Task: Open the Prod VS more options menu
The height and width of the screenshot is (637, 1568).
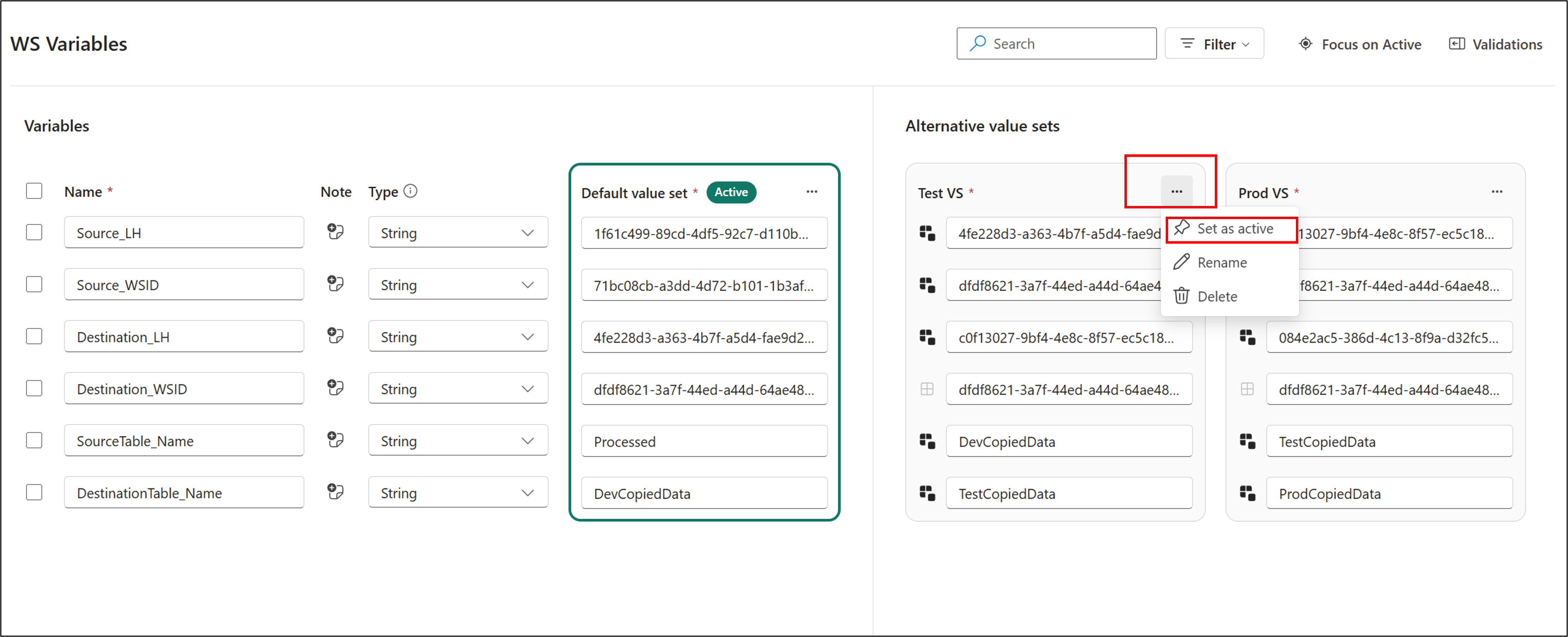Action: click(1496, 192)
